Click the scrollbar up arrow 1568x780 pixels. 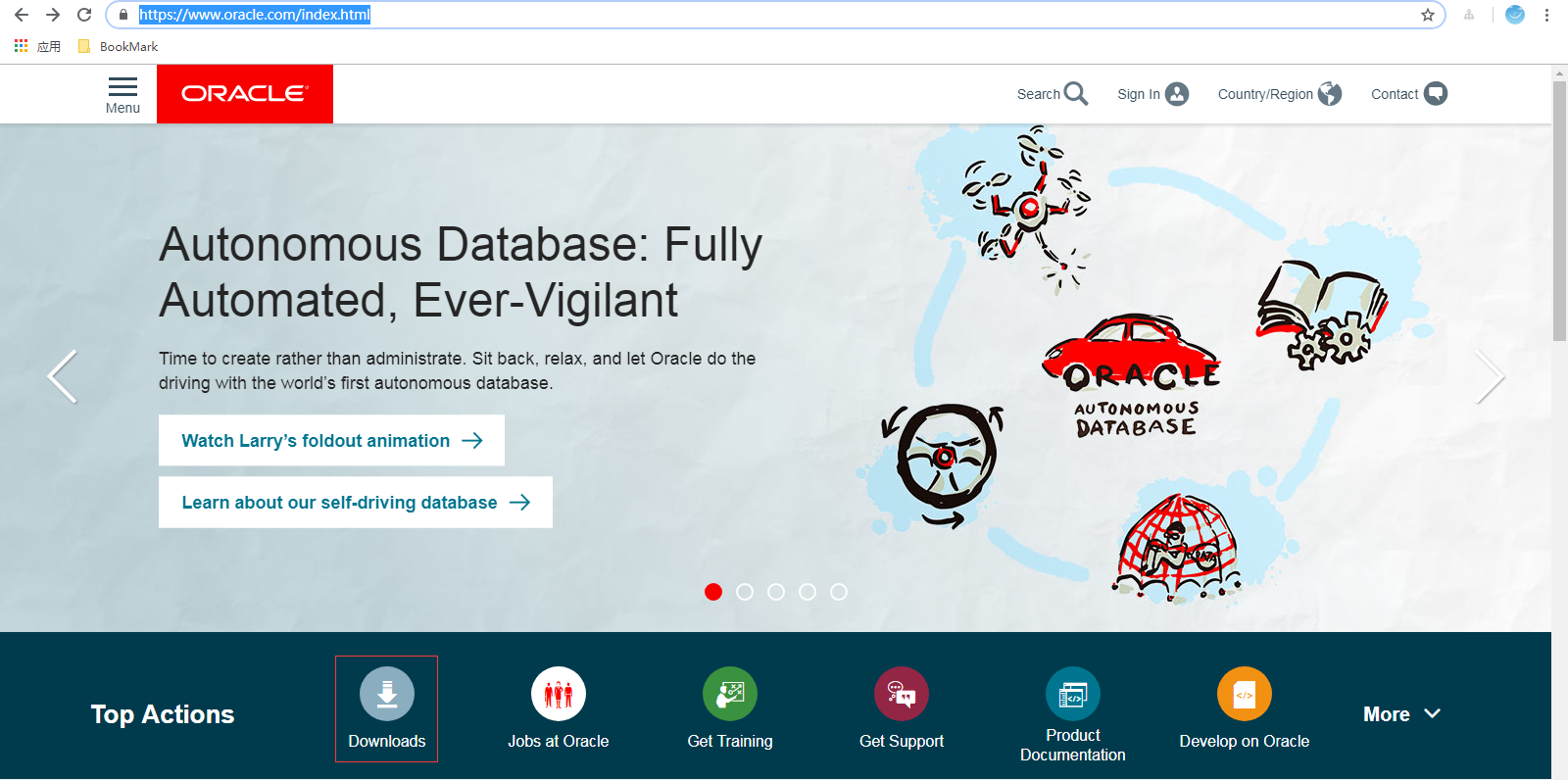coord(1559,73)
